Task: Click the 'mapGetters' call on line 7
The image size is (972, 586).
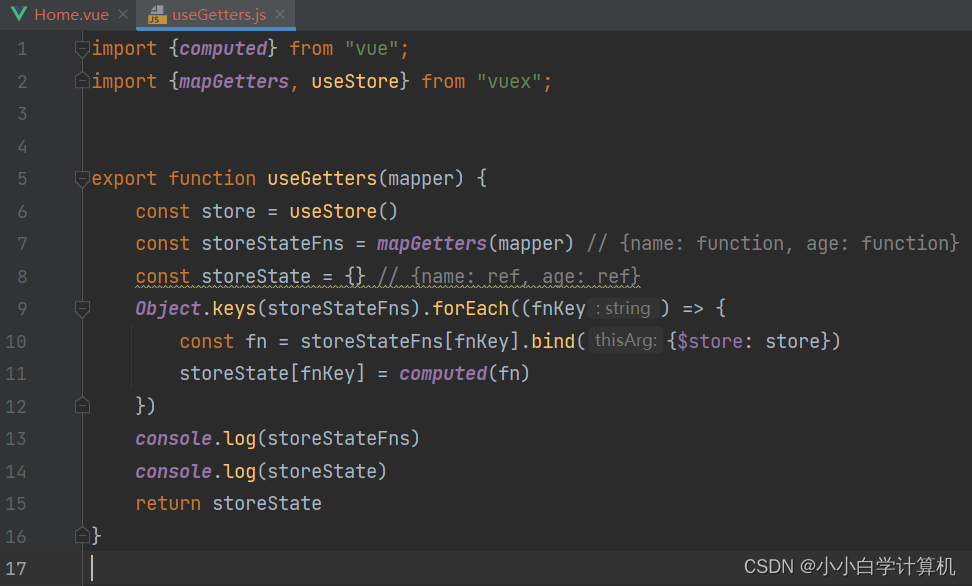Action: 431,244
